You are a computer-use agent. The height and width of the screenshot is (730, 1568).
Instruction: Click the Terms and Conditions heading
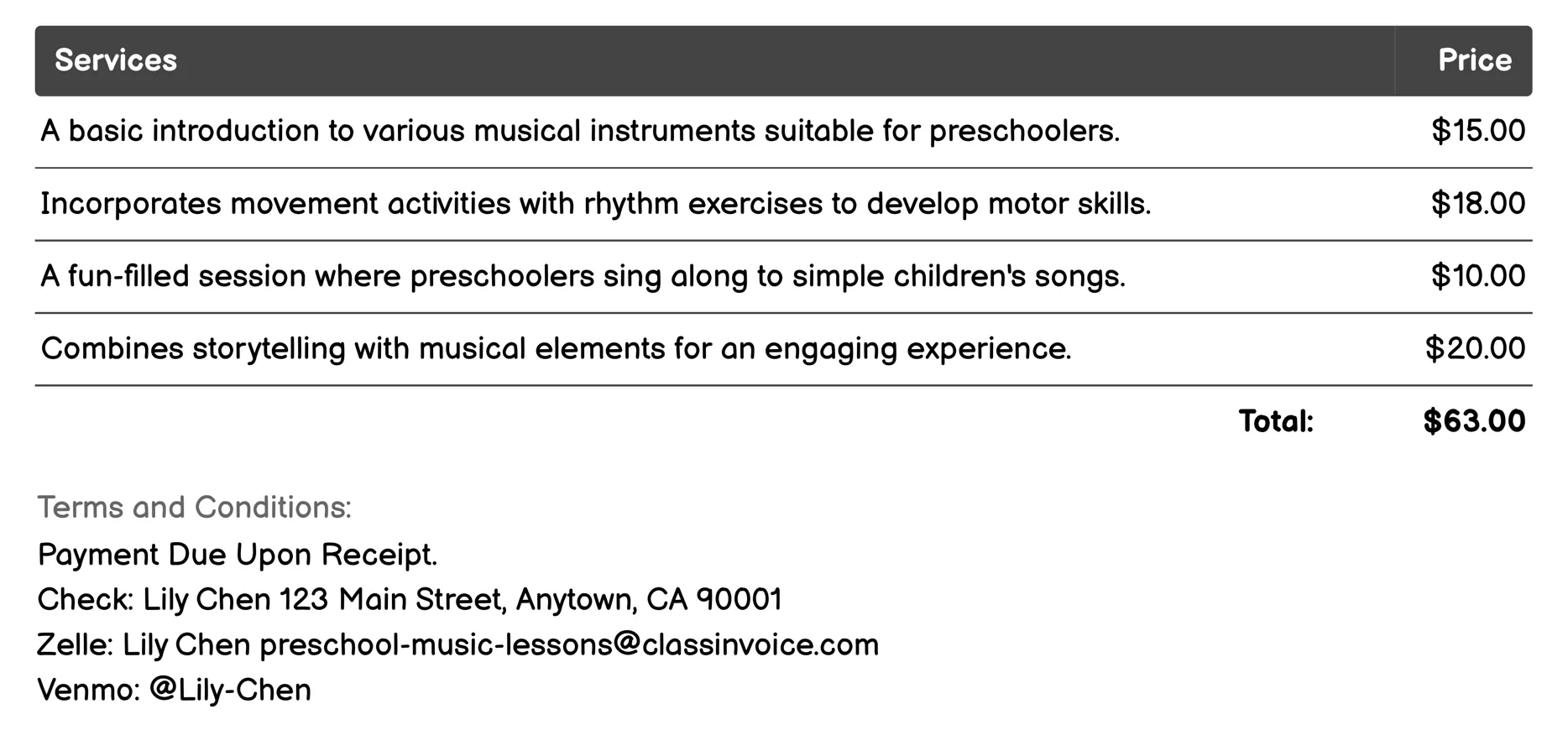point(194,508)
